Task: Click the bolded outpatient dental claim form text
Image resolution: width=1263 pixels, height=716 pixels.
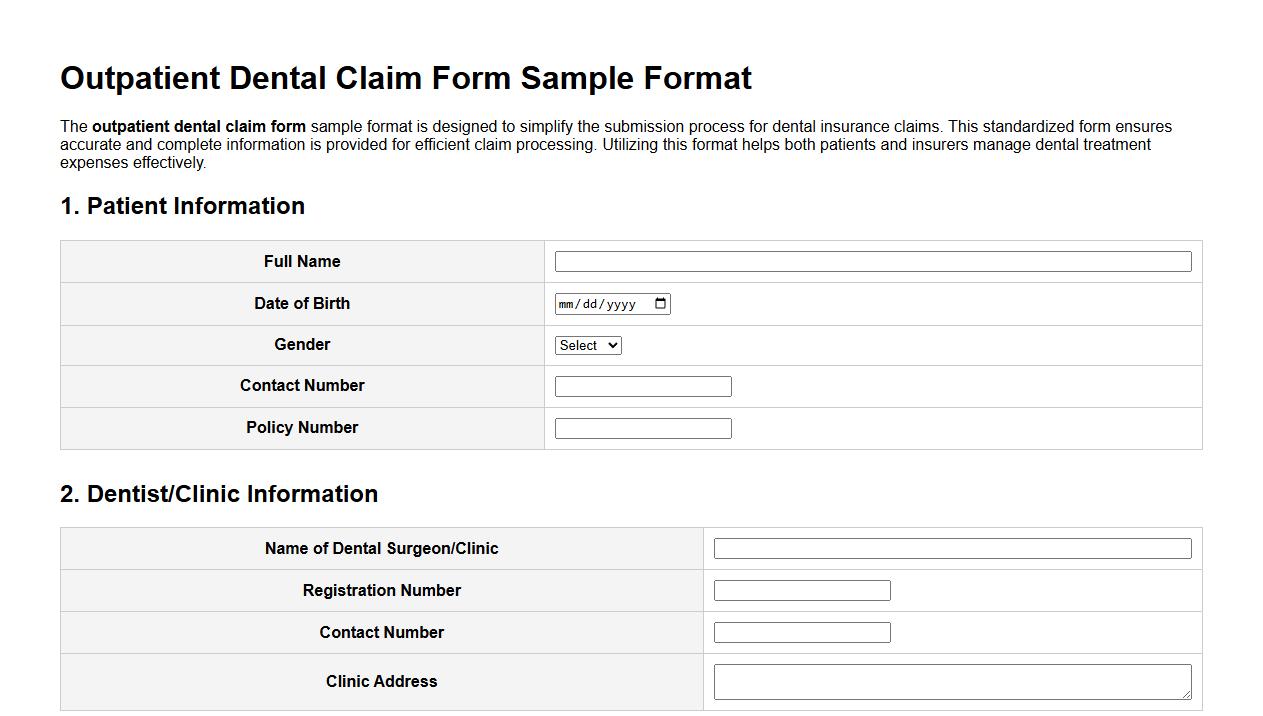Action: tap(198, 126)
